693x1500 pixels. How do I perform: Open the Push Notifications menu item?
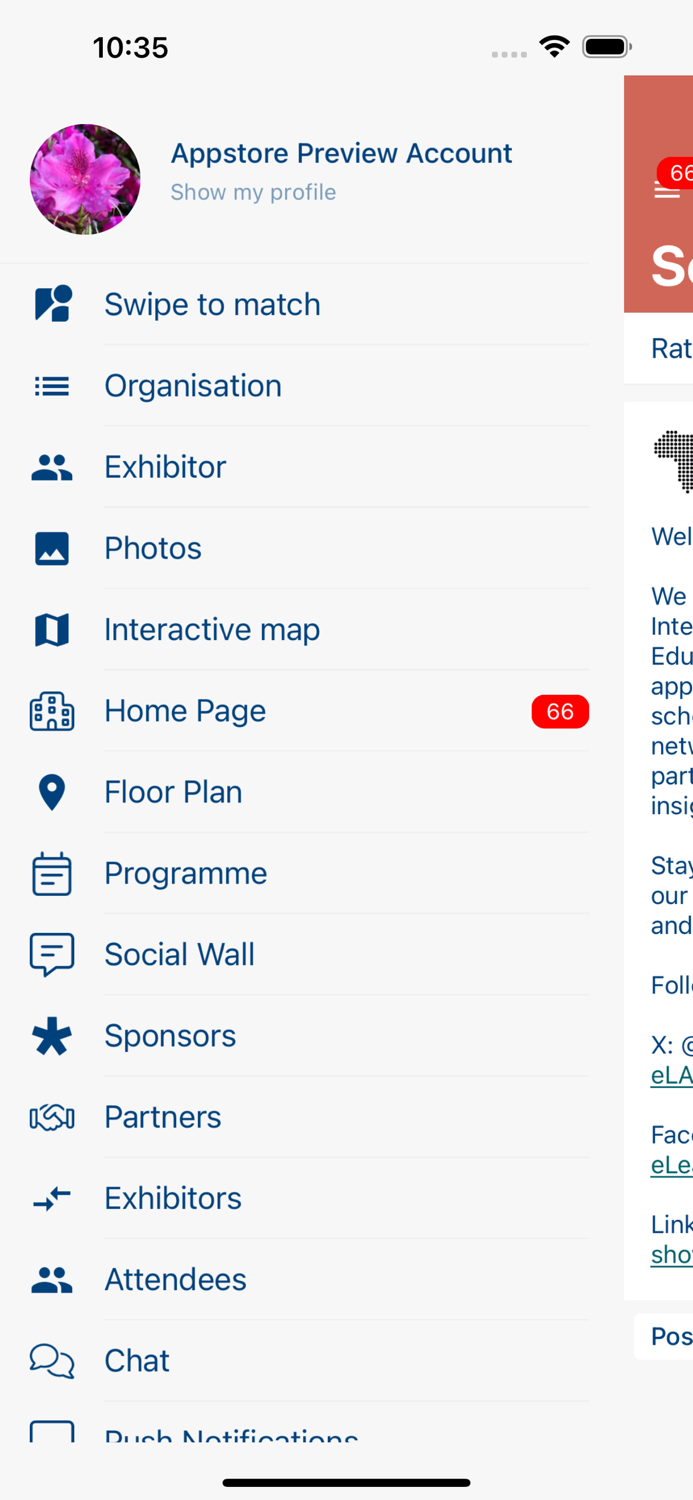[230, 1437]
